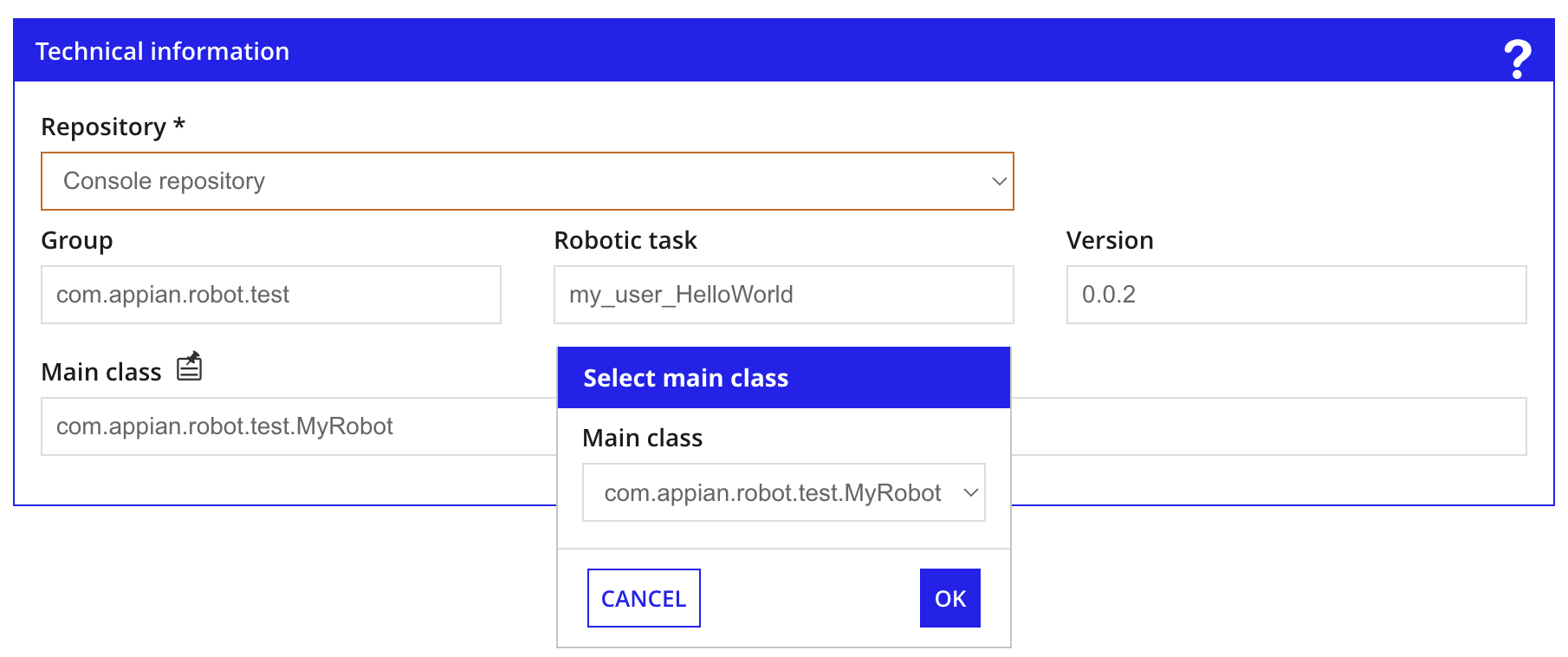Click the Main class label in dialog
This screenshot has width=1568, height=657.
(x=643, y=438)
